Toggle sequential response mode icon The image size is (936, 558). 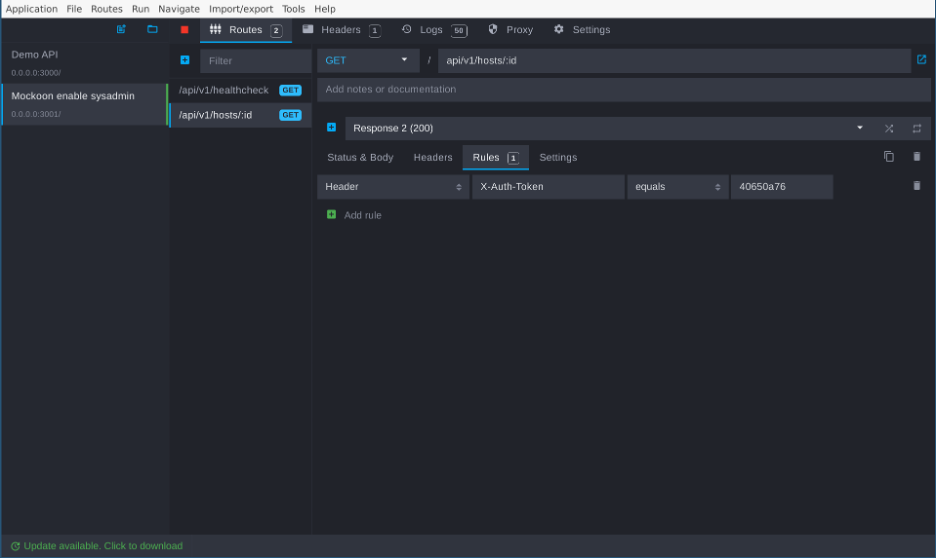click(x=916, y=128)
